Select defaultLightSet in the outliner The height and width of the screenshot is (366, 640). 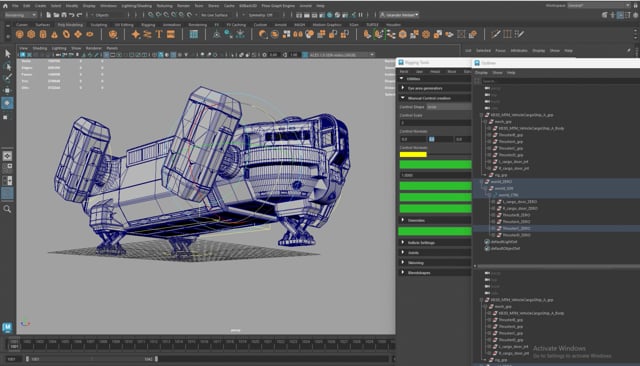coord(504,242)
